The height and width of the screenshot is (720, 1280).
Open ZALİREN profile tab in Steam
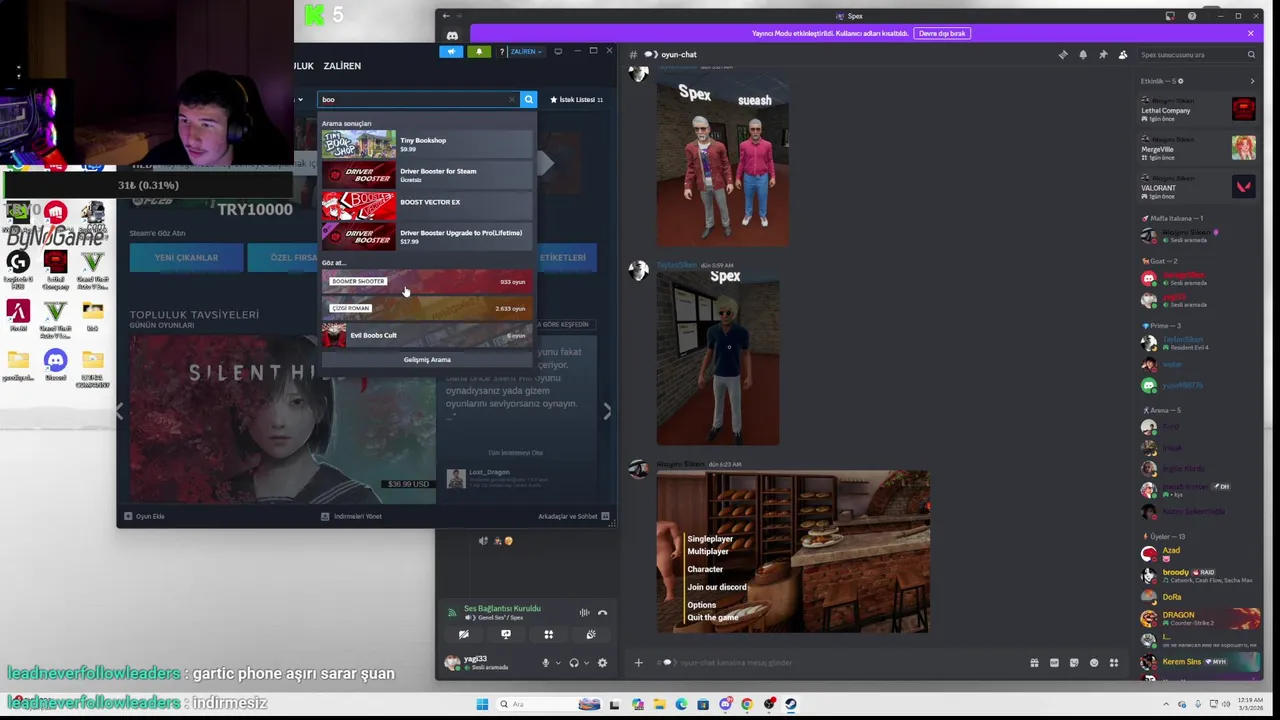tap(342, 66)
